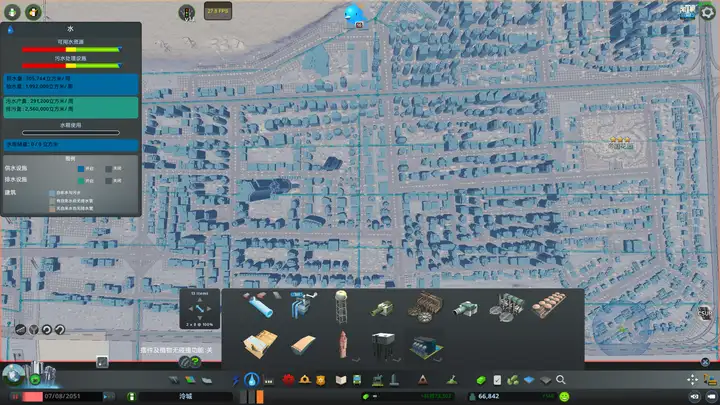Click the FPS counter display

coord(218,11)
